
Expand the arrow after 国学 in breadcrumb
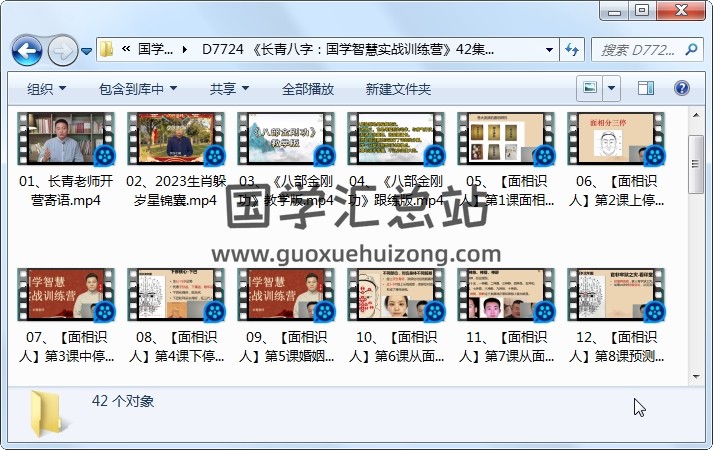coord(185,49)
